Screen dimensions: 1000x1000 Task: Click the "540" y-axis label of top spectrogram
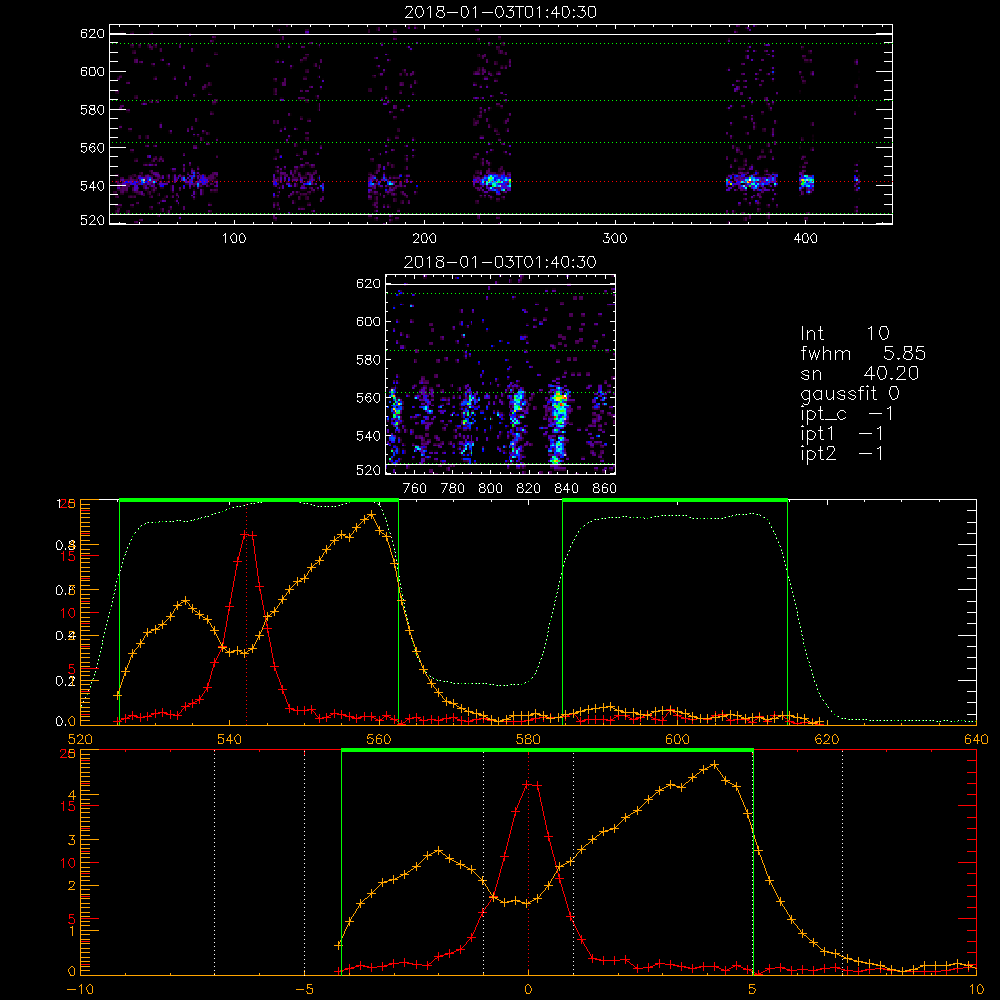(92, 186)
